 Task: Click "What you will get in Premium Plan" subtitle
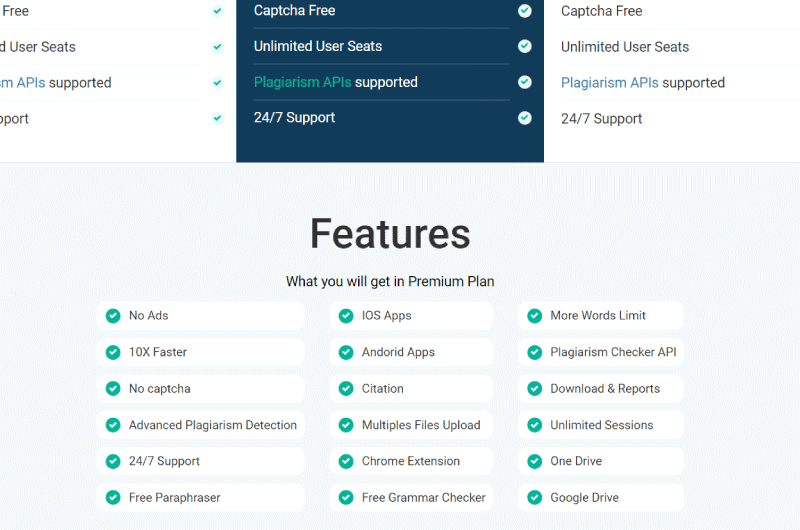[390, 282]
